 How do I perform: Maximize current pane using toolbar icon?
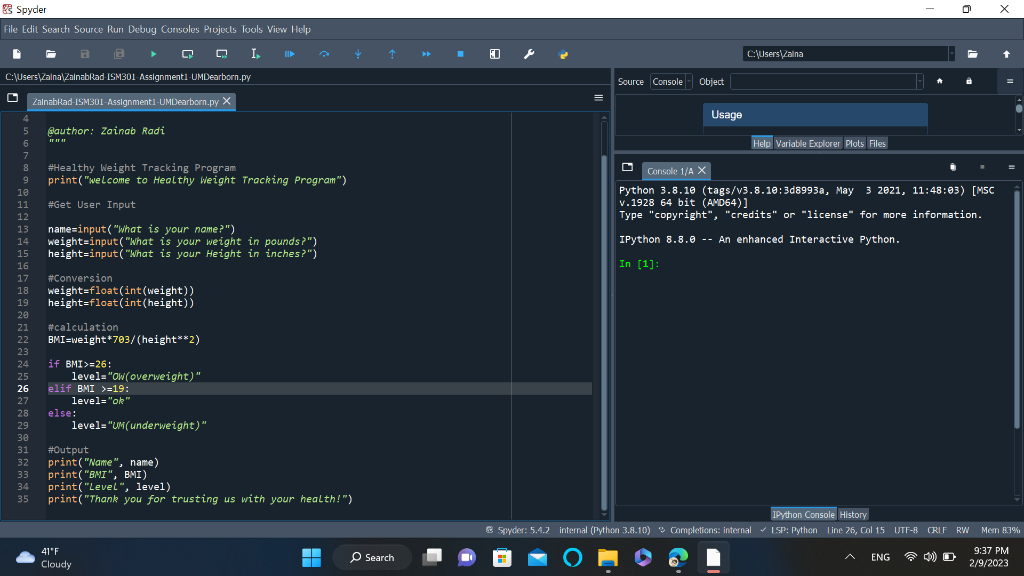494,54
